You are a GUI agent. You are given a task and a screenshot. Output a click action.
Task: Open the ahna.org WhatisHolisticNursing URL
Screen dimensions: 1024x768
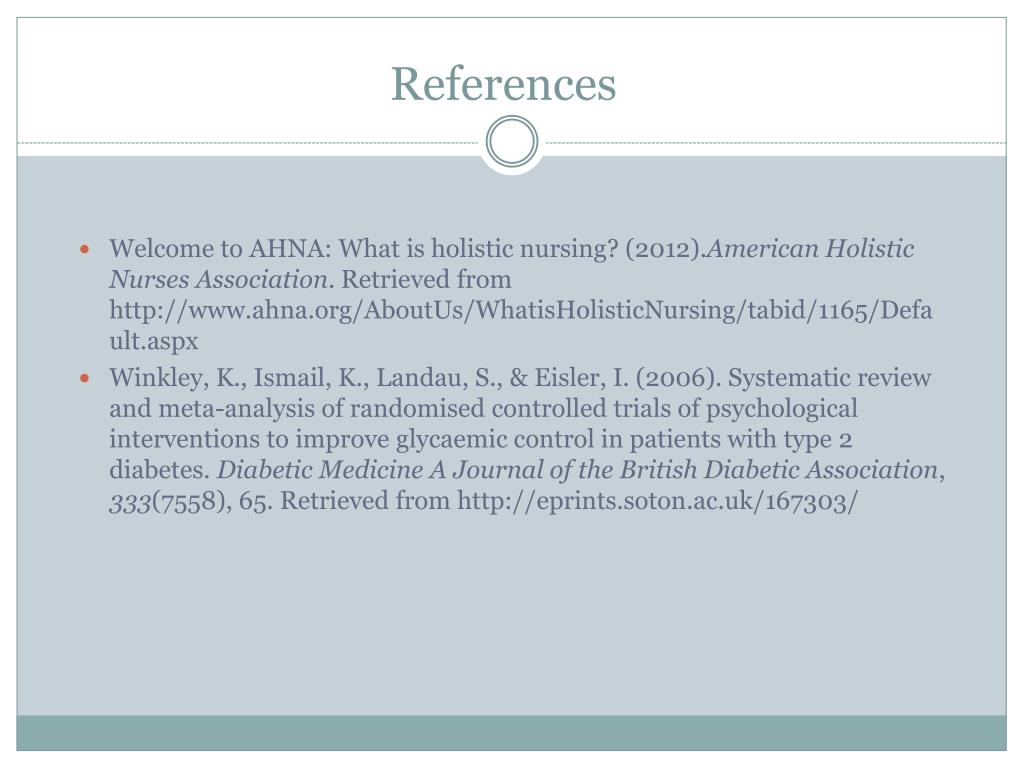pyautogui.click(x=520, y=310)
